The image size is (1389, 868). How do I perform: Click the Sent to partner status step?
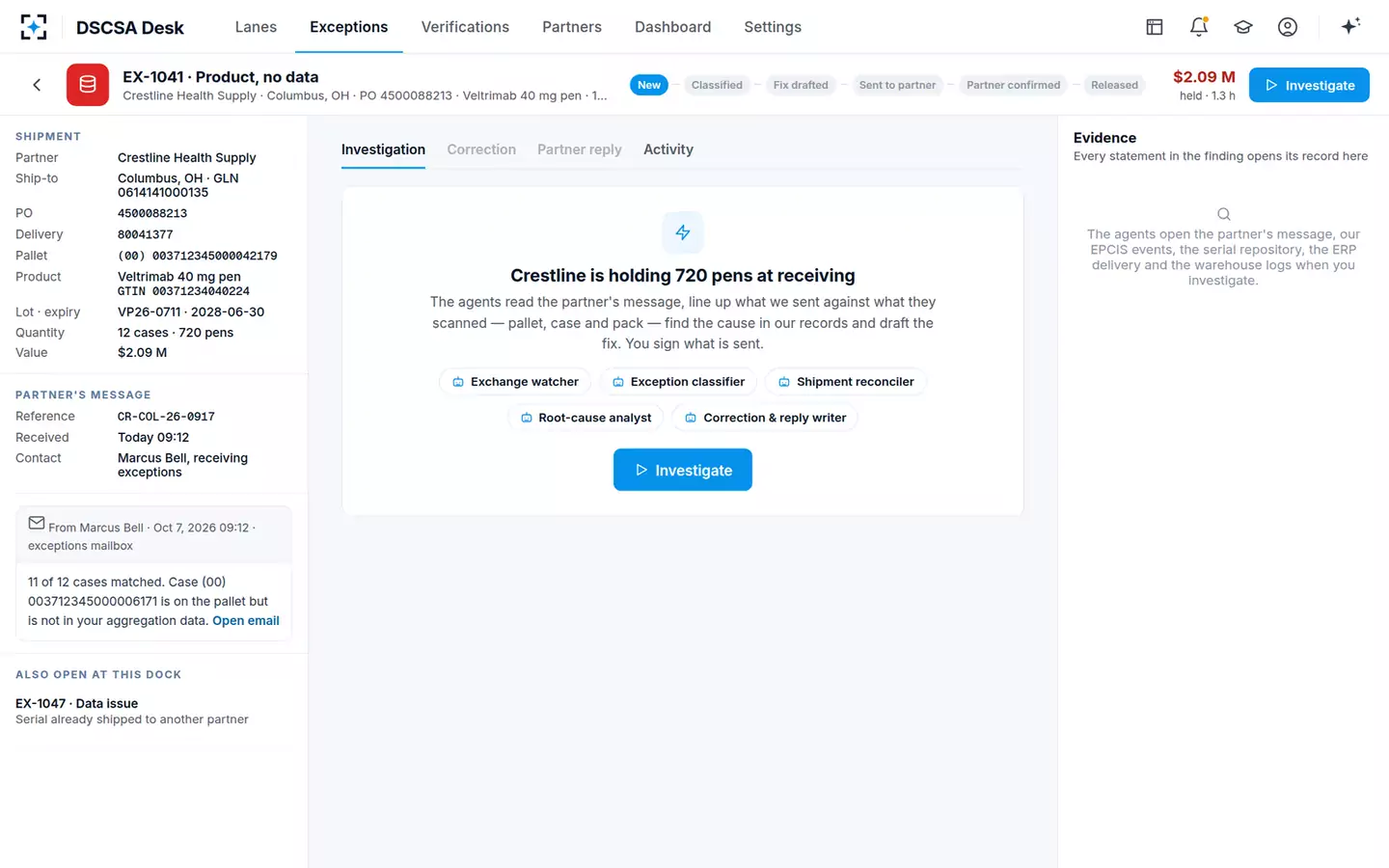click(x=897, y=85)
